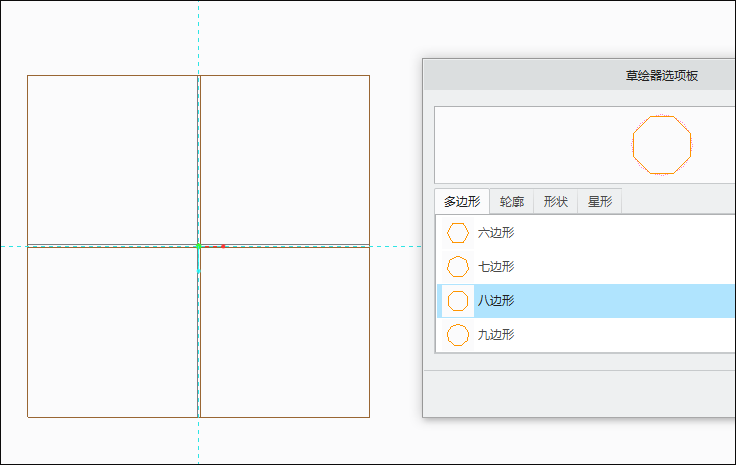Select the 七边形 text label

496,267
